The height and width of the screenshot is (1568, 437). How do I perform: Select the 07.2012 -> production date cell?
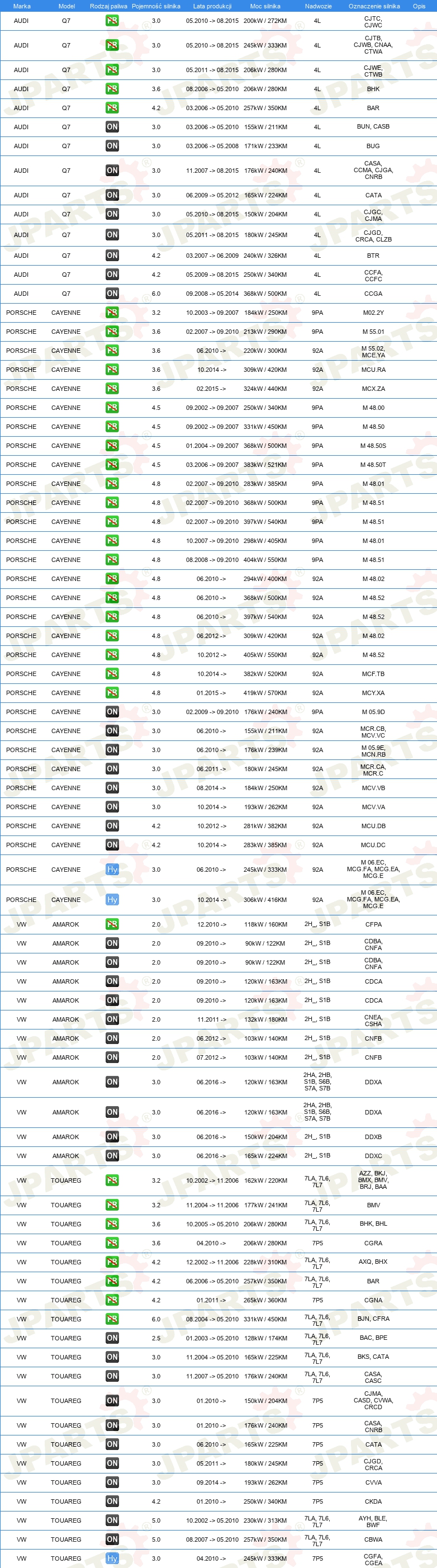pyautogui.click(x=211, y=1057)
